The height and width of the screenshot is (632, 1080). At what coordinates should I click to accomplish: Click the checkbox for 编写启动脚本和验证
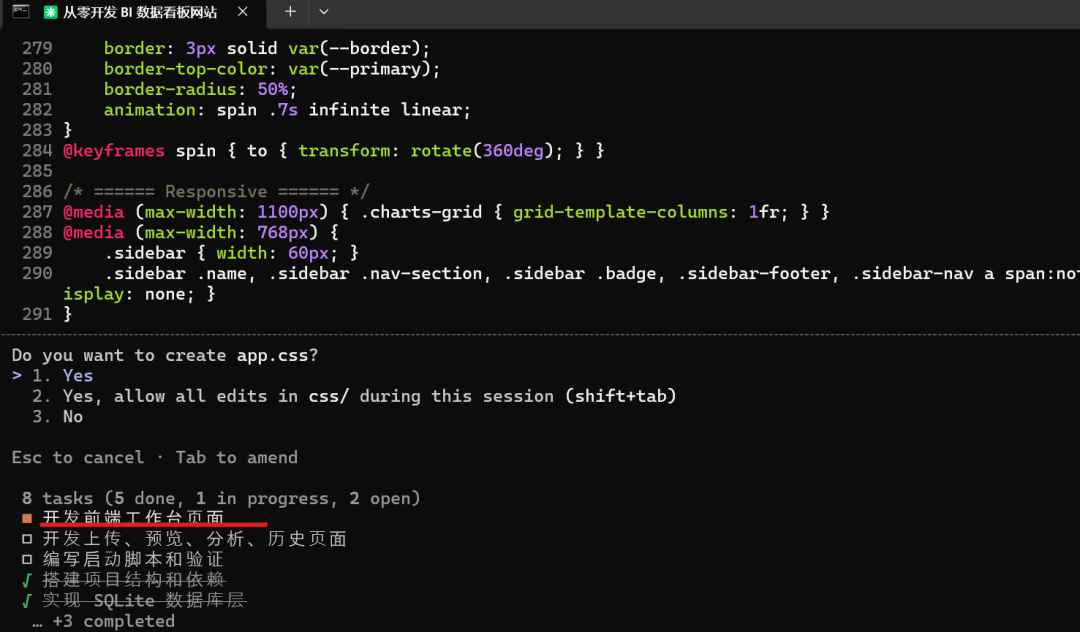click(x=27, y=559)
